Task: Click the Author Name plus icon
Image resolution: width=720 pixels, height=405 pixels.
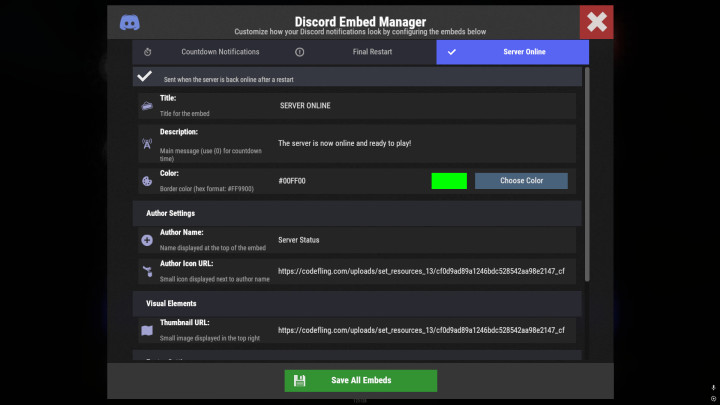Action: click(147, 240)
